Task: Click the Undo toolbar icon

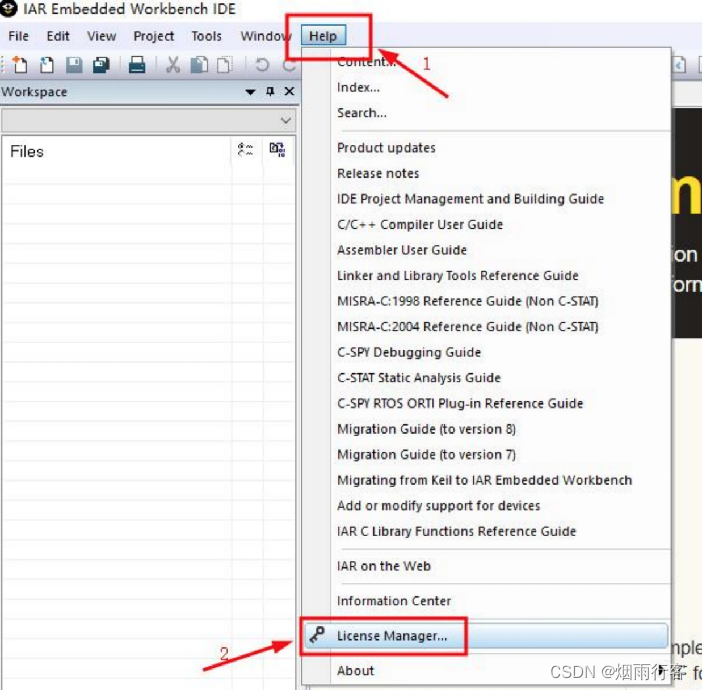Action: pyautogui.click(x=262, y=65)
